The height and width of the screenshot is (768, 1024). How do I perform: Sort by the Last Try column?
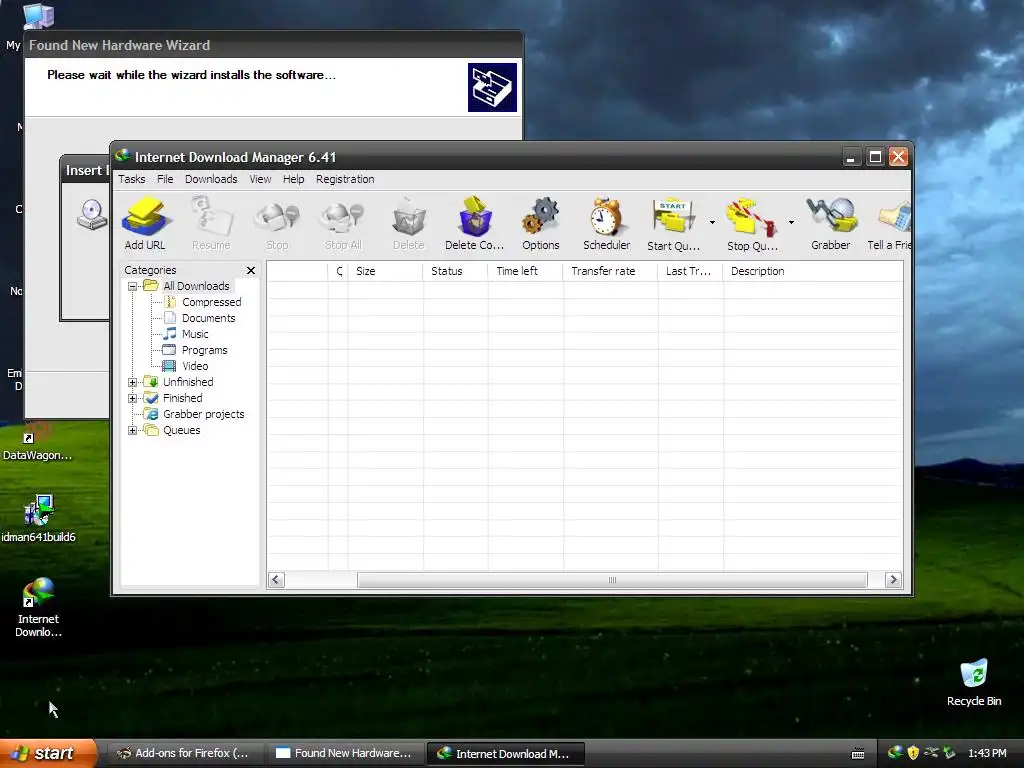(x=690, y=271)
